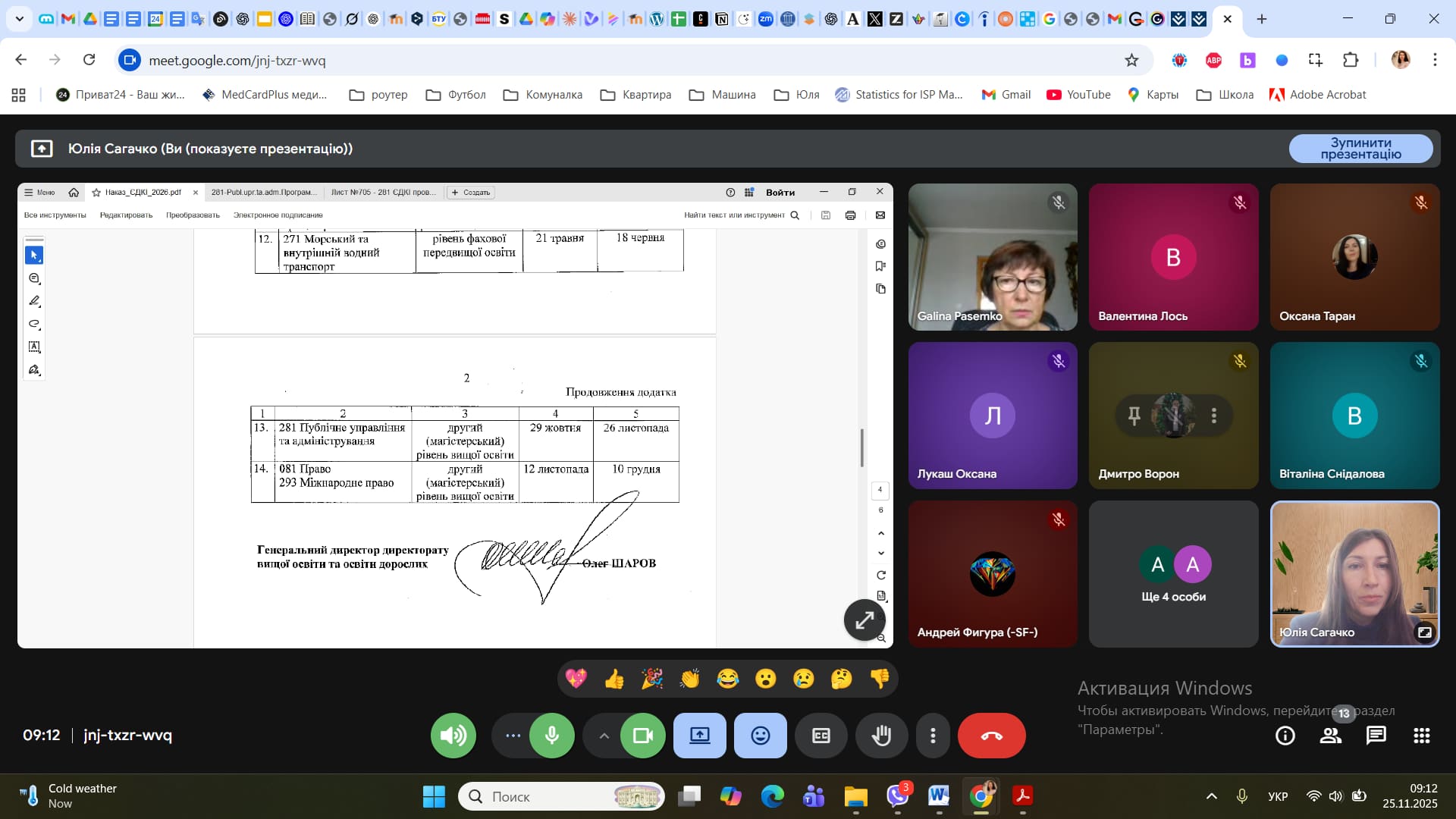
Task: Open the Футбол bookmarks folder
Action: [x=456, y=94]
